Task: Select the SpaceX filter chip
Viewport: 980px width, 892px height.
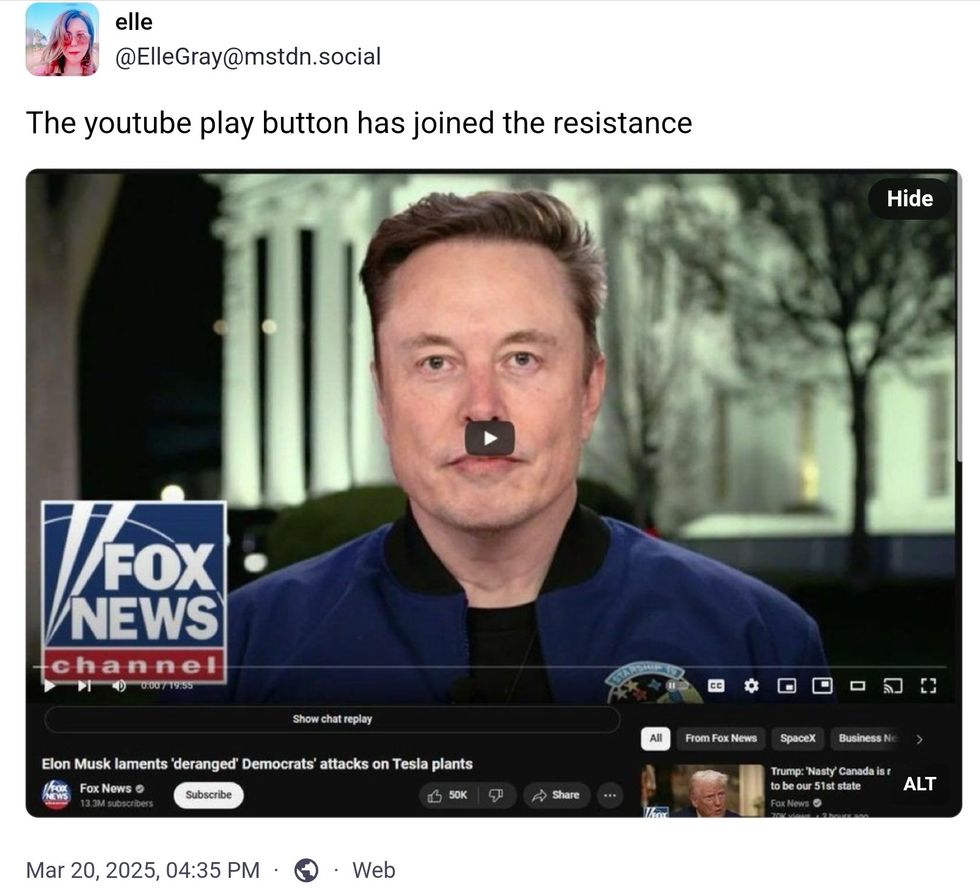Action: pos(798,738)
